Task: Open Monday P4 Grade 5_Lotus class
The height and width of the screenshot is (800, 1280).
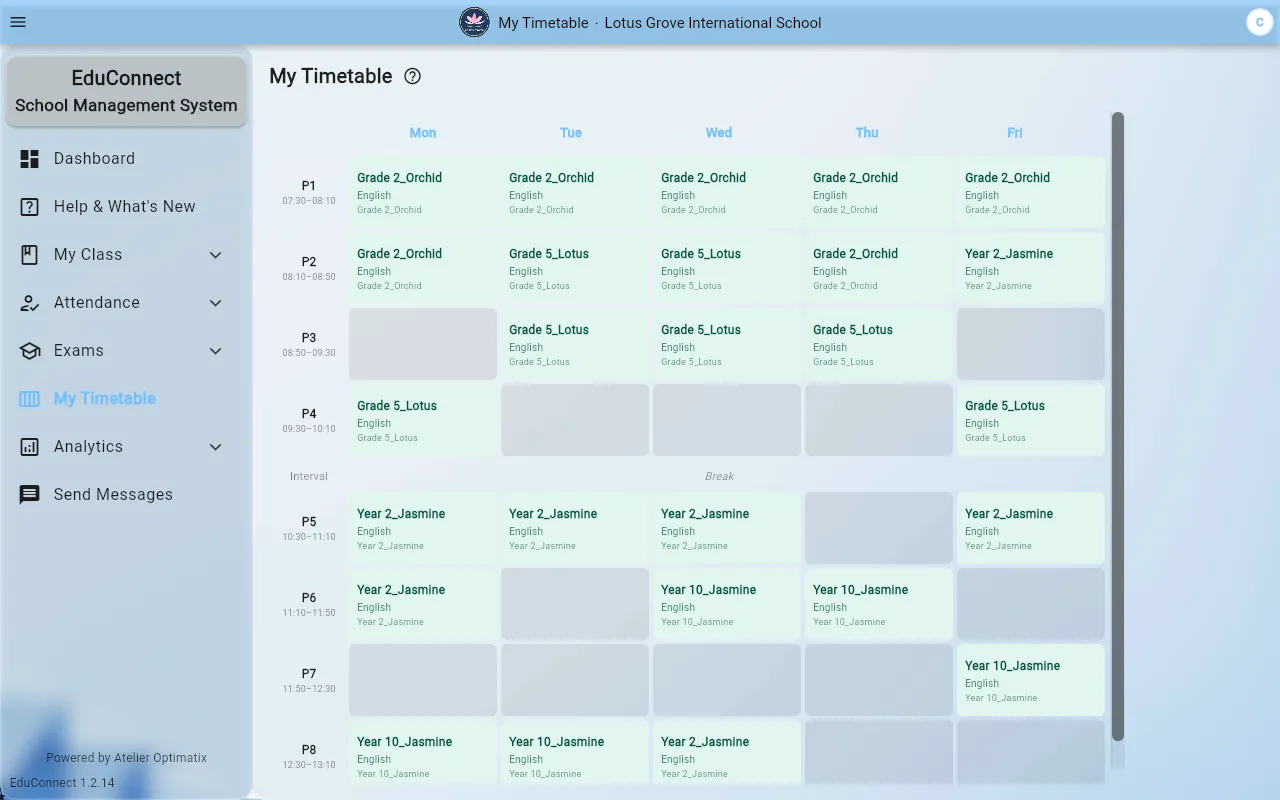Action: click(x=423, y=420)
